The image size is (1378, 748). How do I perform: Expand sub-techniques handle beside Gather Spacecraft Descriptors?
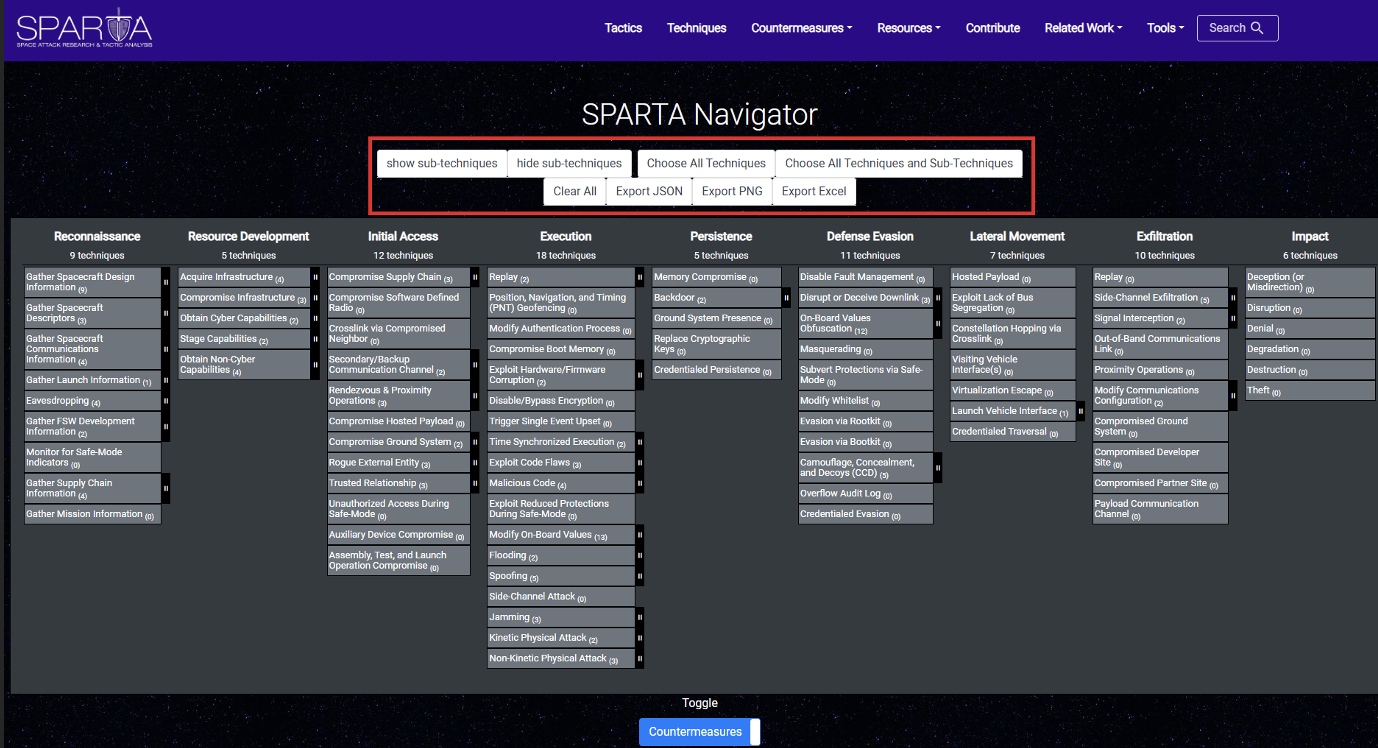(x=166, y=313)
